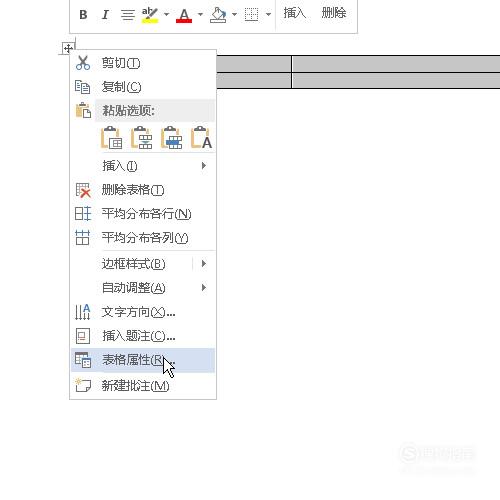Click the insert caption icon
The height and width of the screenshot is (500, 500).
(x=83, y=336)
